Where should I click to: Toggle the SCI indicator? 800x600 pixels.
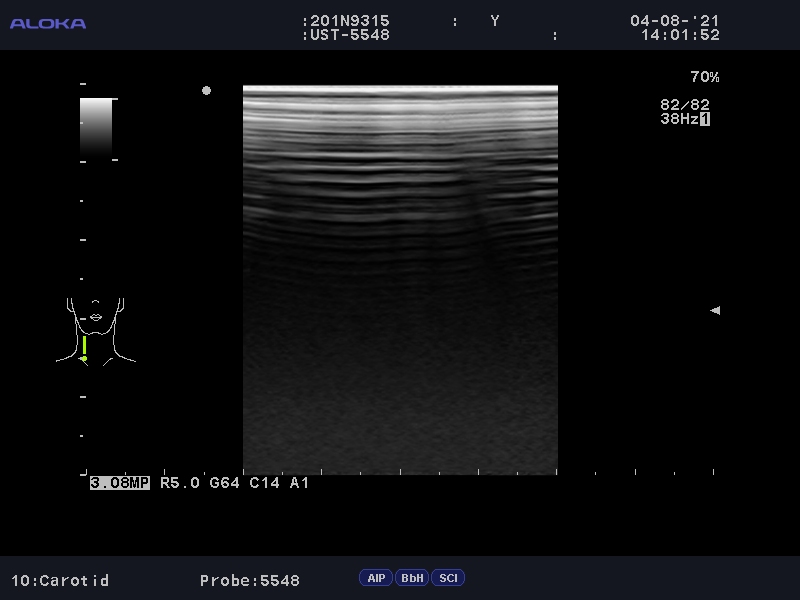[448, 578]
